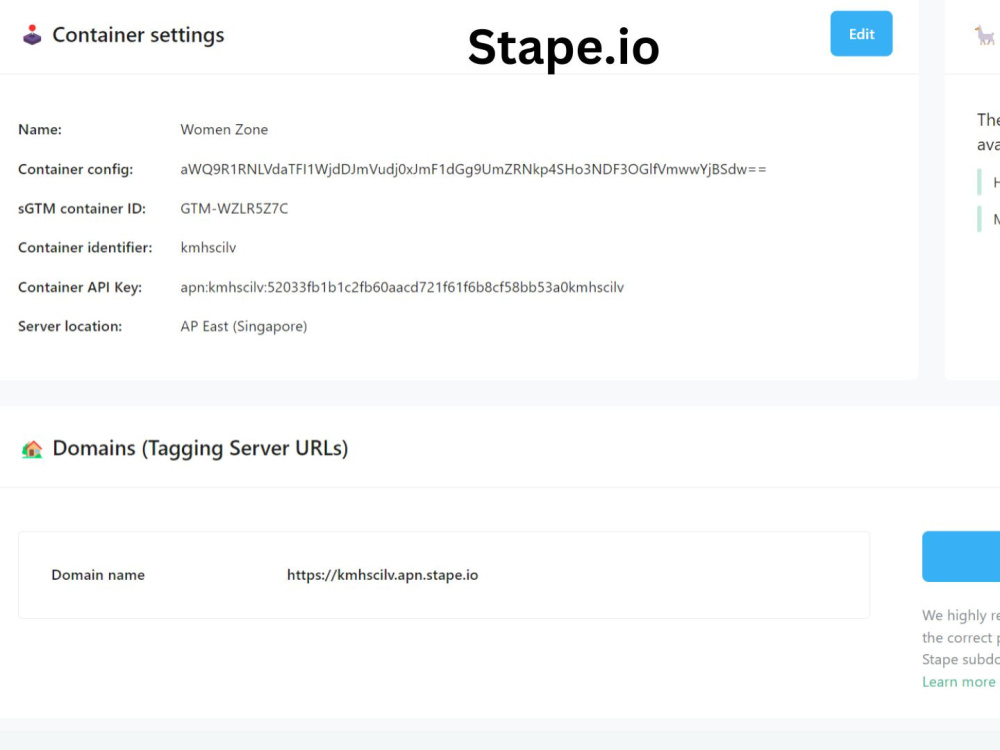Click the Name: field label

coord(40,129)
